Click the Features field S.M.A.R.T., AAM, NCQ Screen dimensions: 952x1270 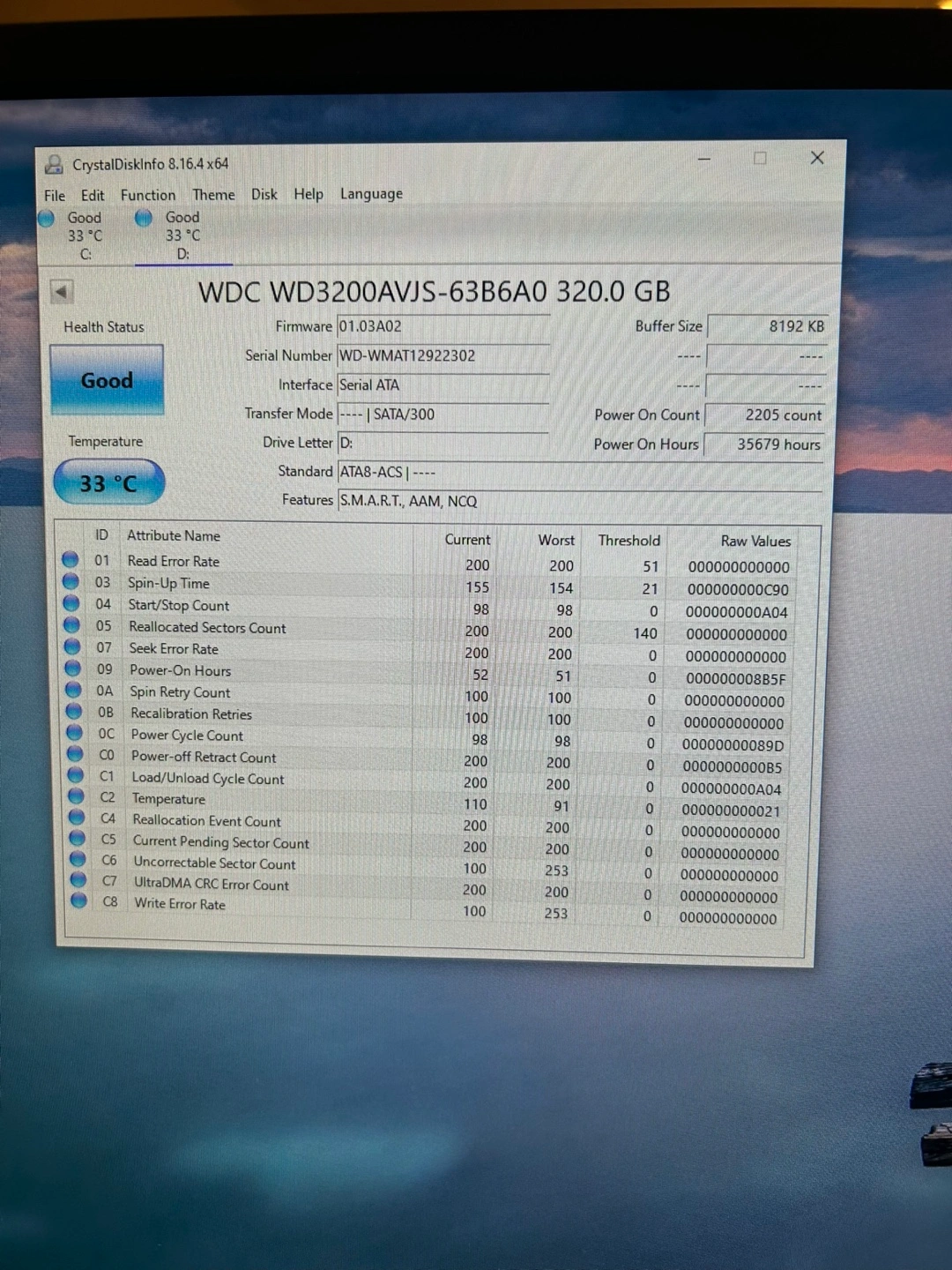pos(580,501)
